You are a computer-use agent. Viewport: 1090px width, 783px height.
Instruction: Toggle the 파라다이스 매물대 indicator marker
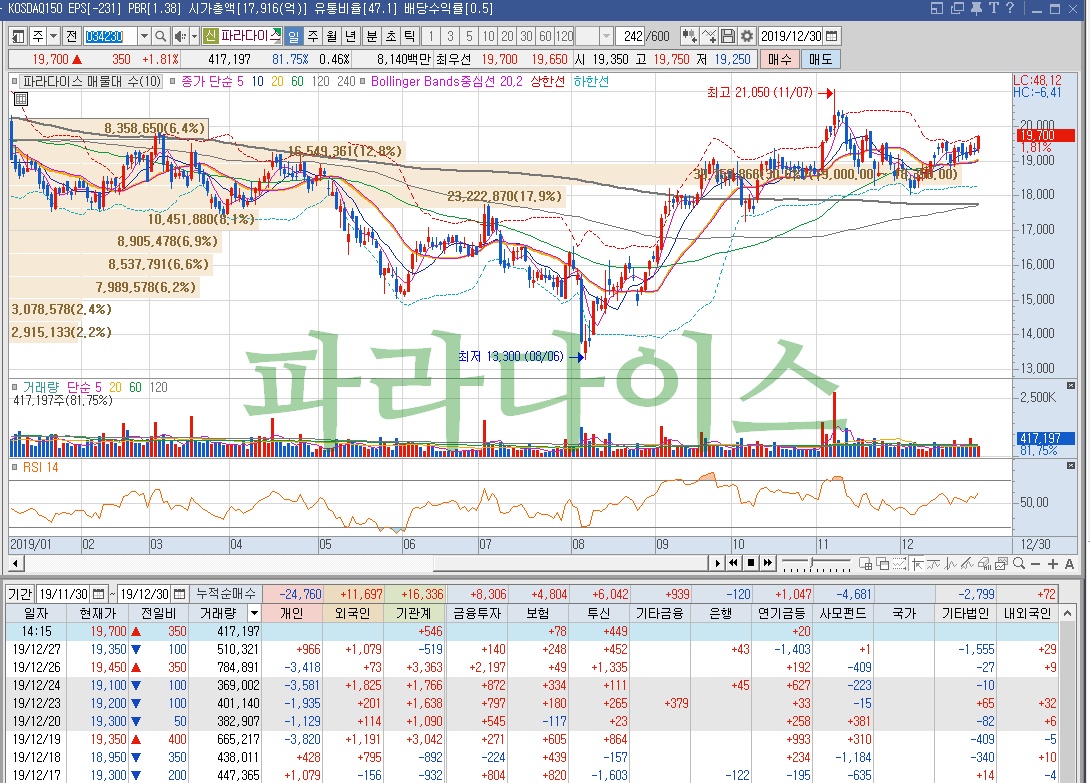[x=15, y=81]
